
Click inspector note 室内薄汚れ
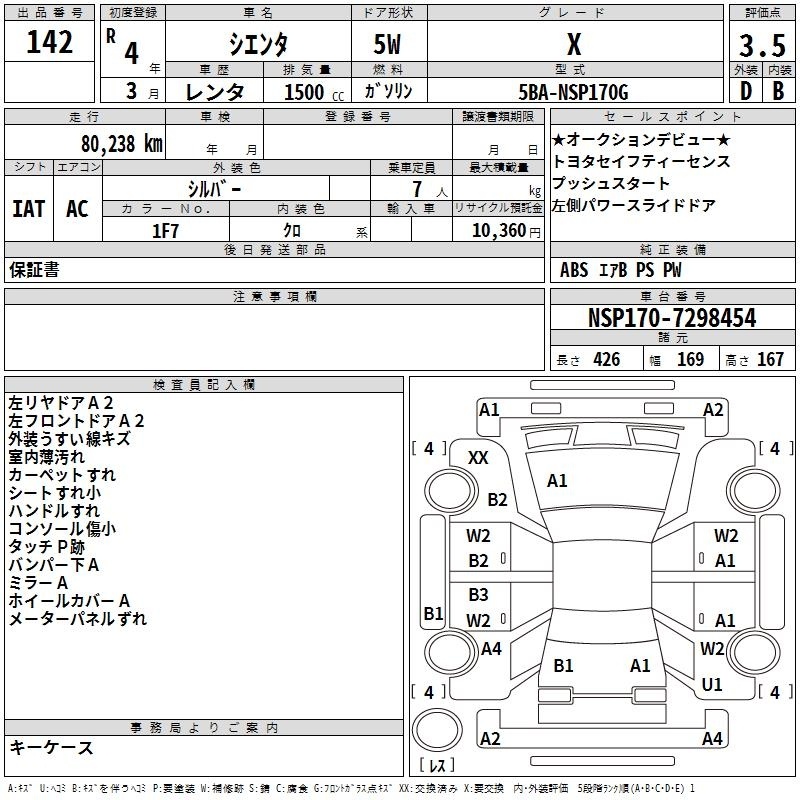pos(46,457)
